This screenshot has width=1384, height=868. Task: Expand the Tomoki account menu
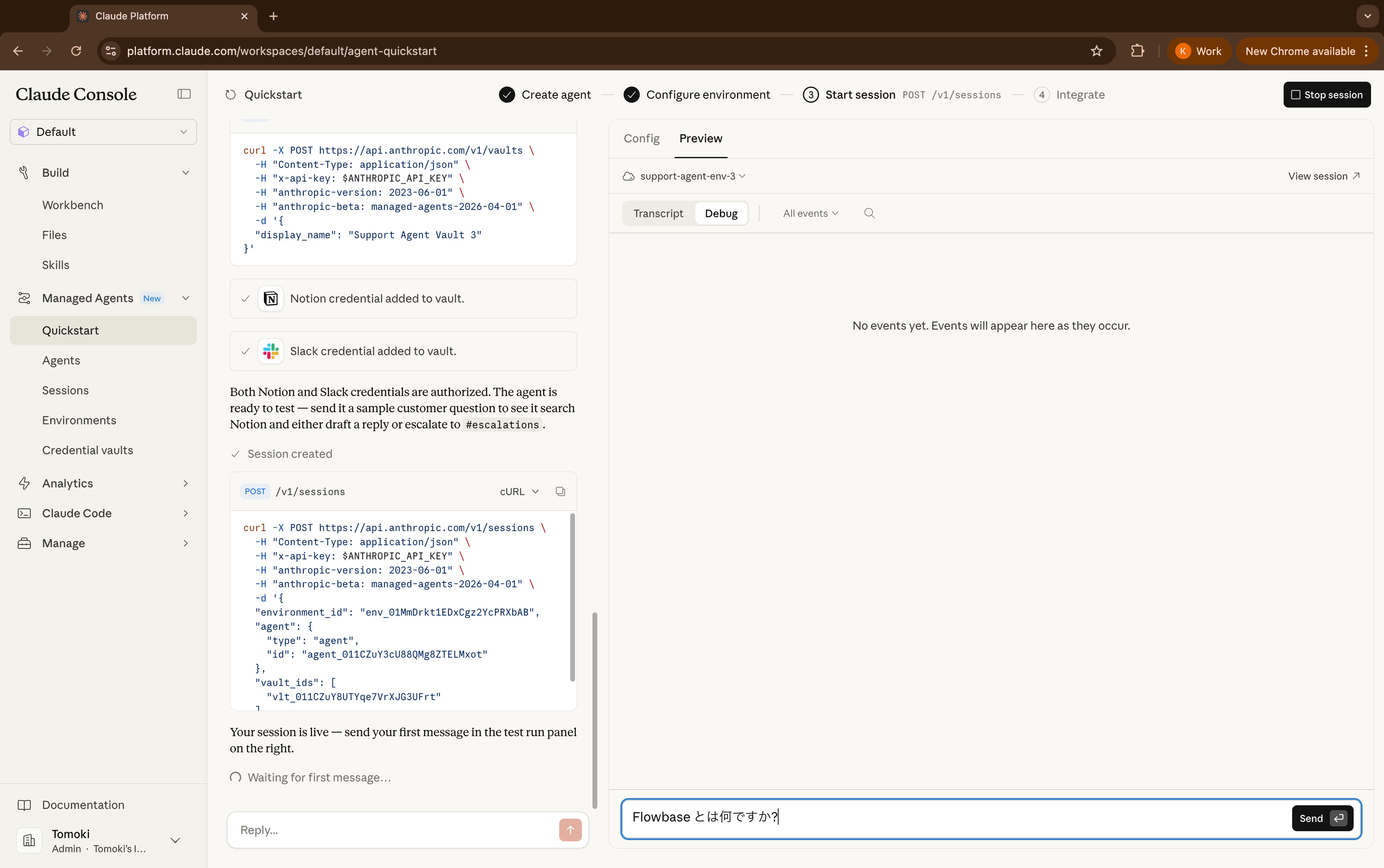click(175, 840)
